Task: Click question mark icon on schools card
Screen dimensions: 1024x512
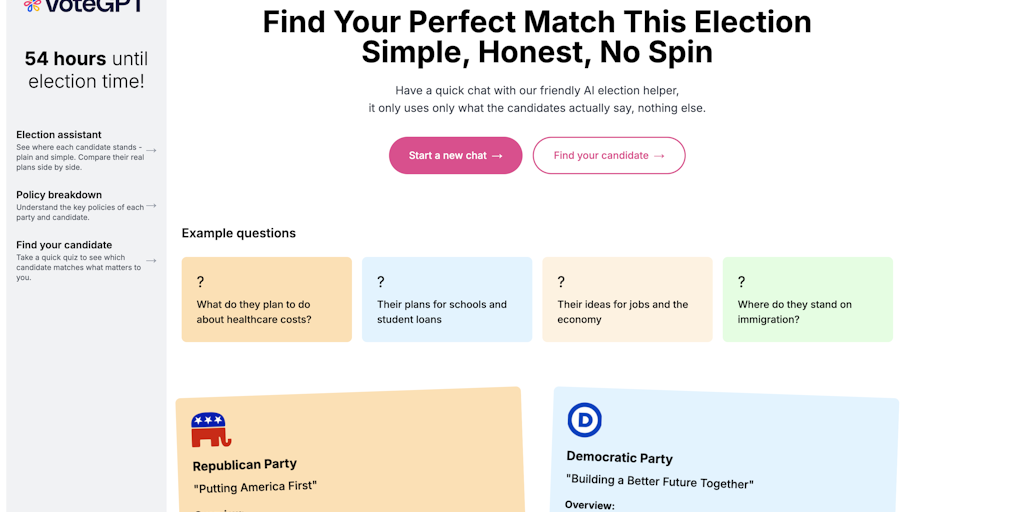Action: 380,282
